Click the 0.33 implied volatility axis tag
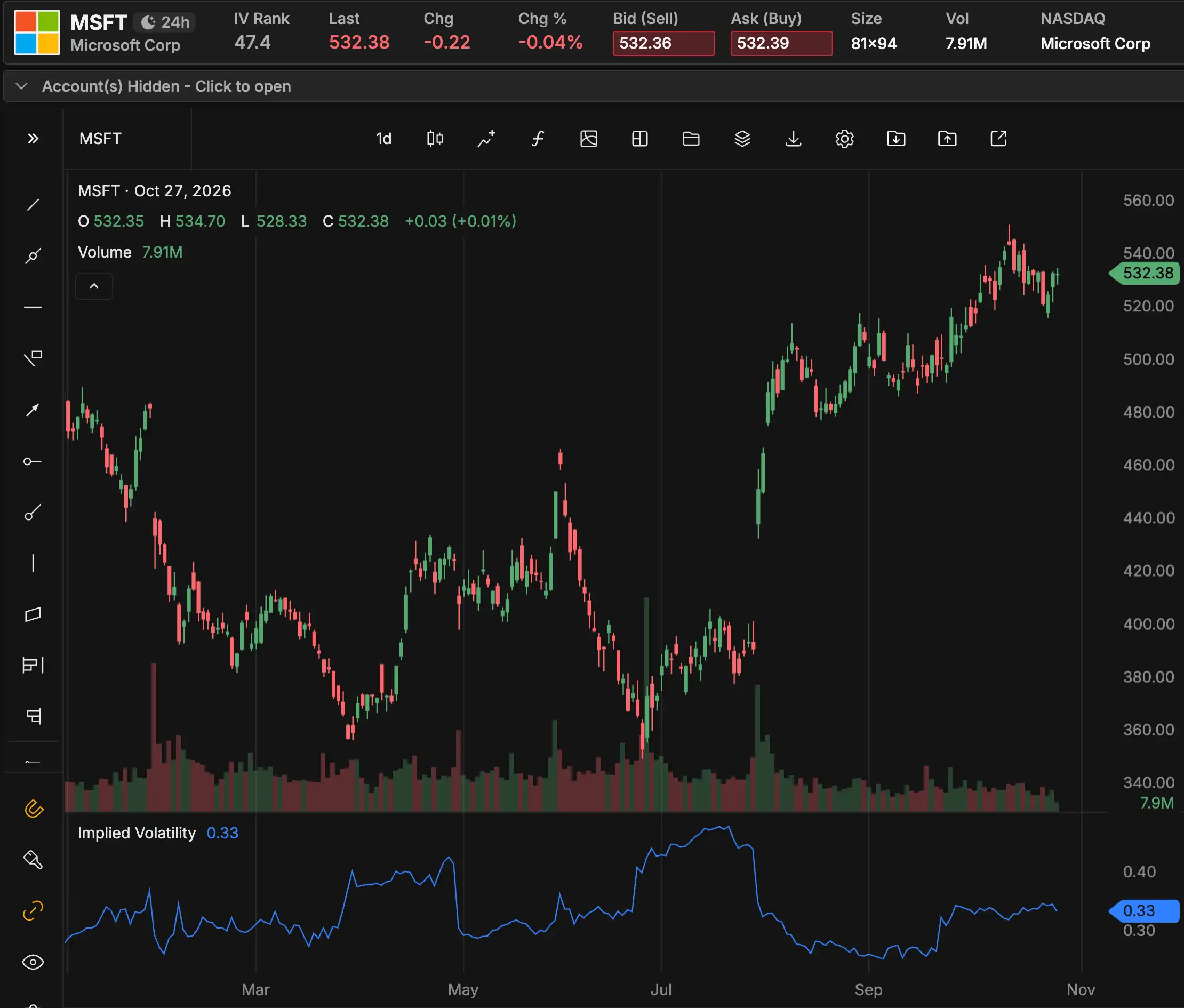1184x1008 pixels. coord(1145,911)
